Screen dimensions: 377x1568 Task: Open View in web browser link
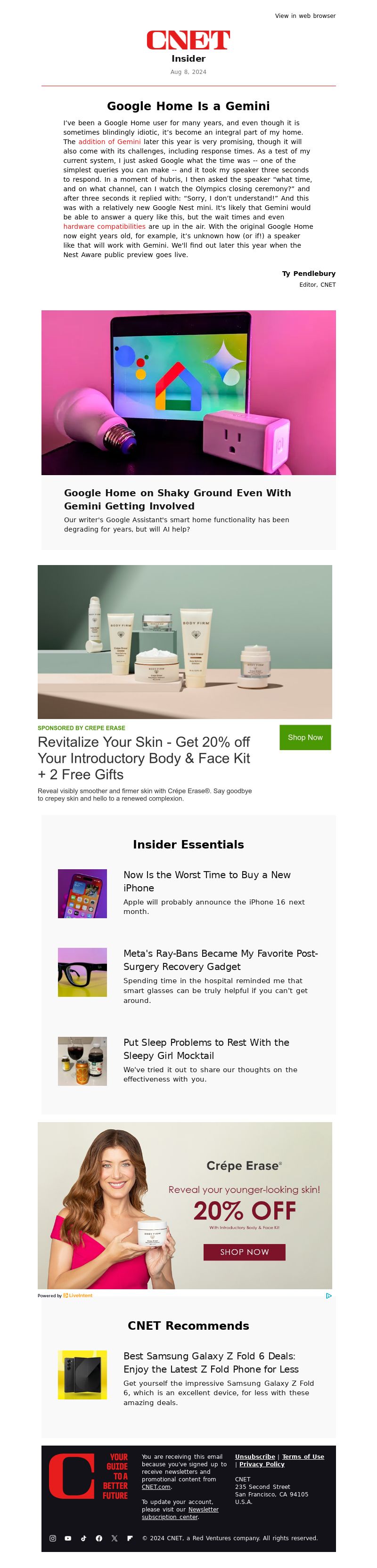point(305,16)
